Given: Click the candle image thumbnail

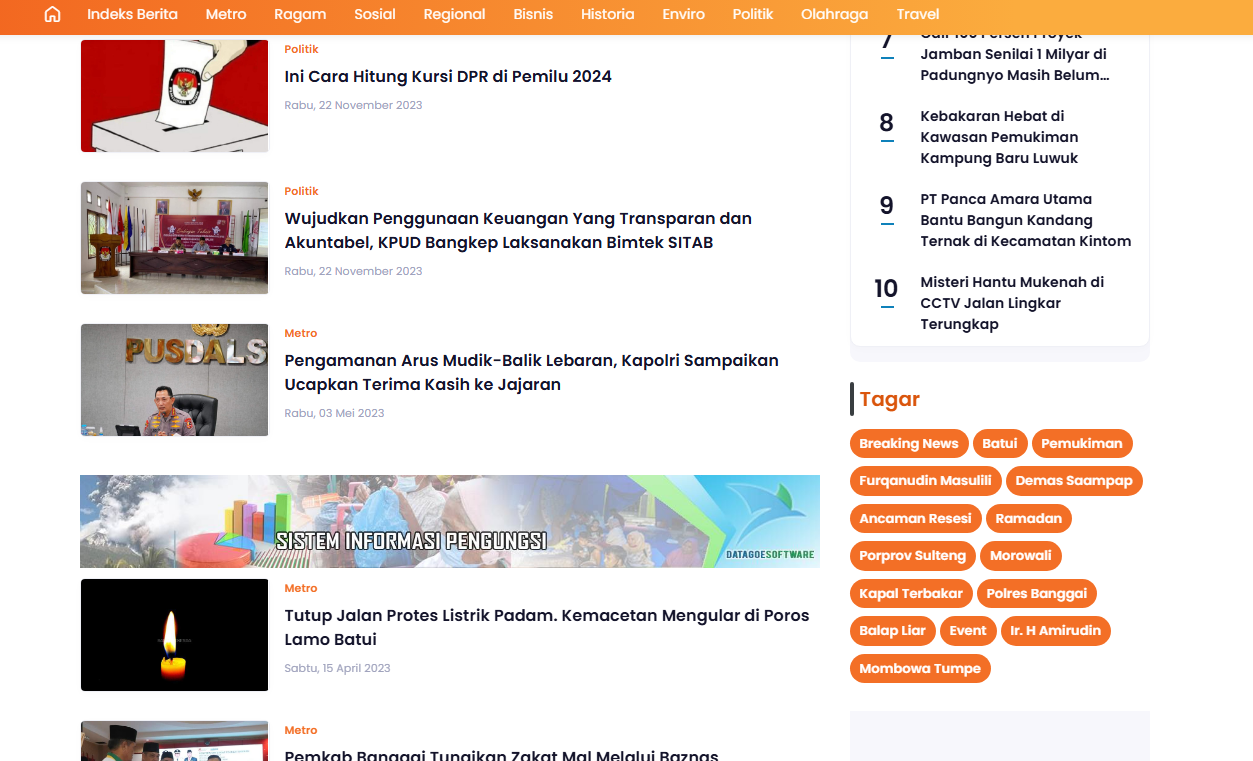Looking at the screenshot, I should (174, 635).
